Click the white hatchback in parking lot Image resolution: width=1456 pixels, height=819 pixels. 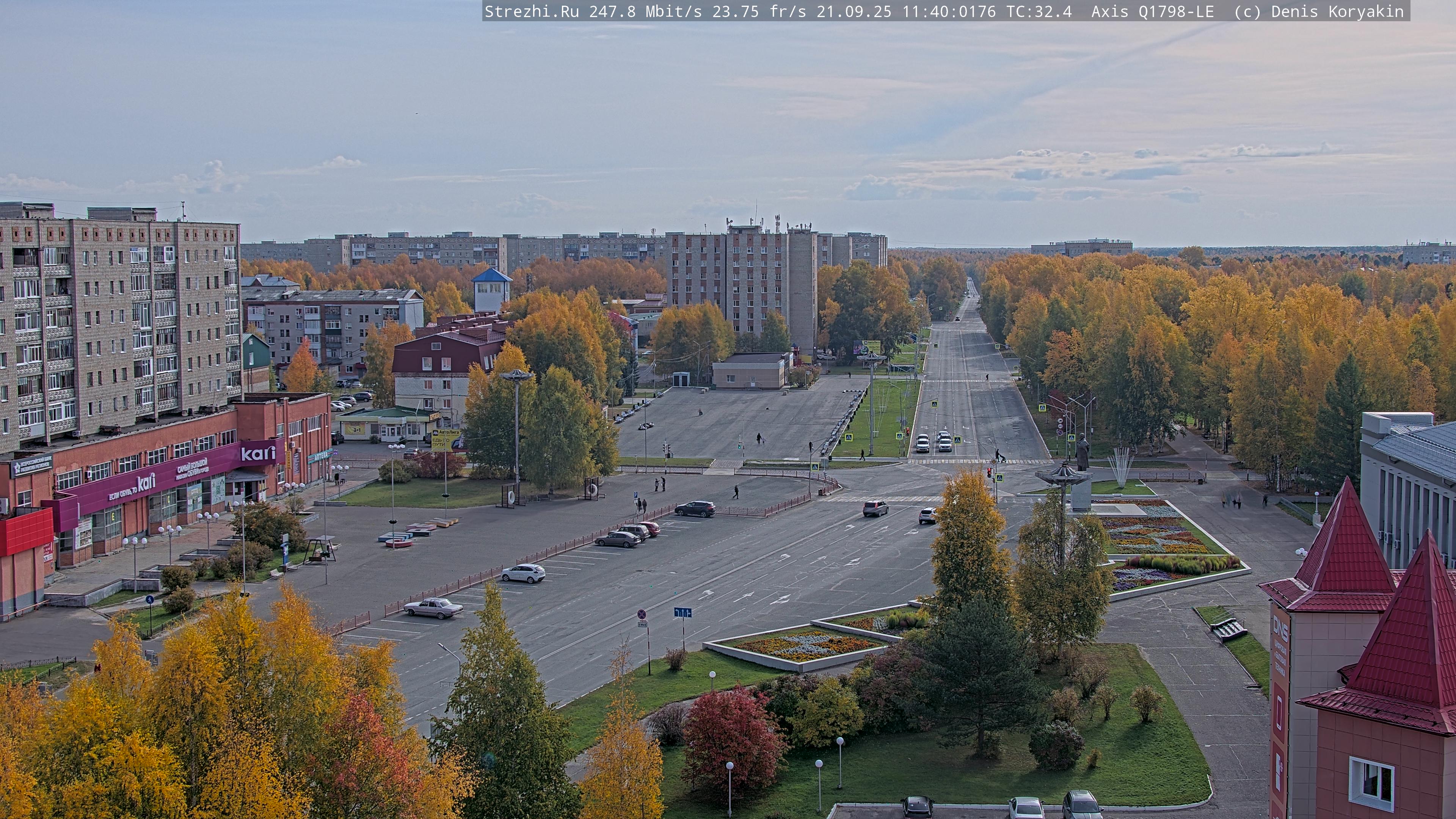coord(523,573)
